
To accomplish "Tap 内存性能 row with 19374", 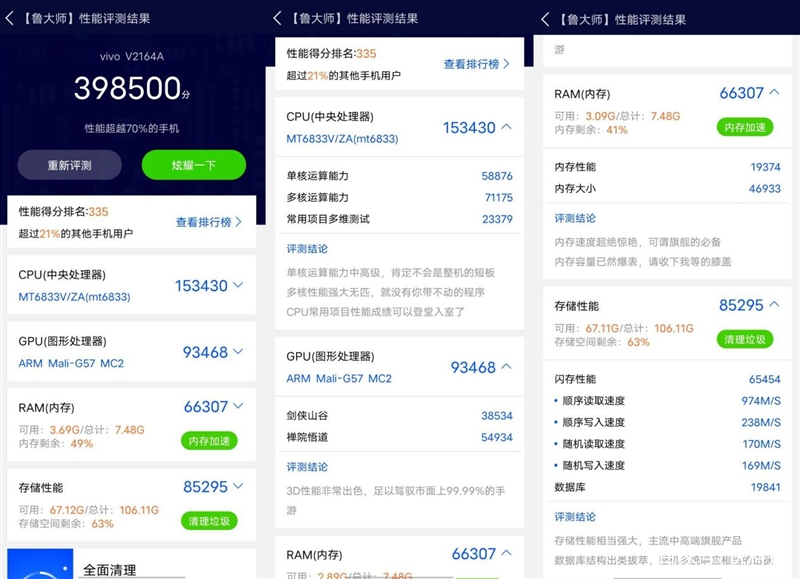I will [x=667, y=167].
